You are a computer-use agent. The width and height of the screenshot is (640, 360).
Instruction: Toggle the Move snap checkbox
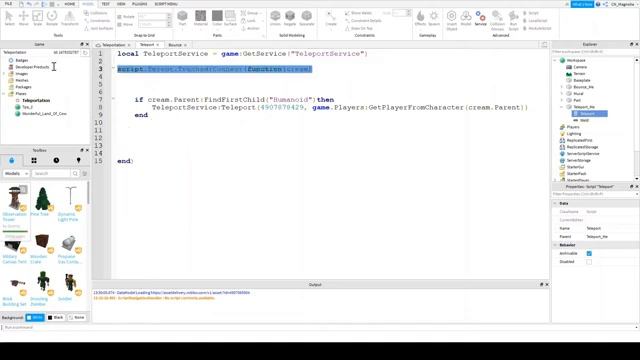coord(120,24)
